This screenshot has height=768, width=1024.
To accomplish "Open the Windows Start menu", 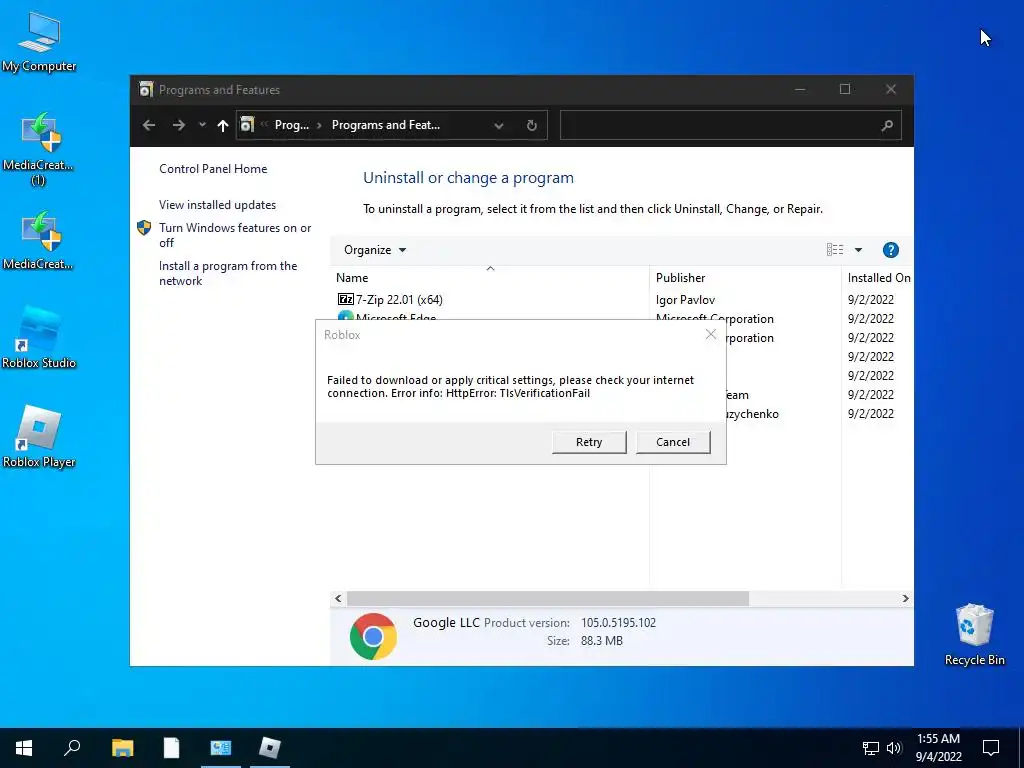I will pyautogui.click(x=24, y=748).
